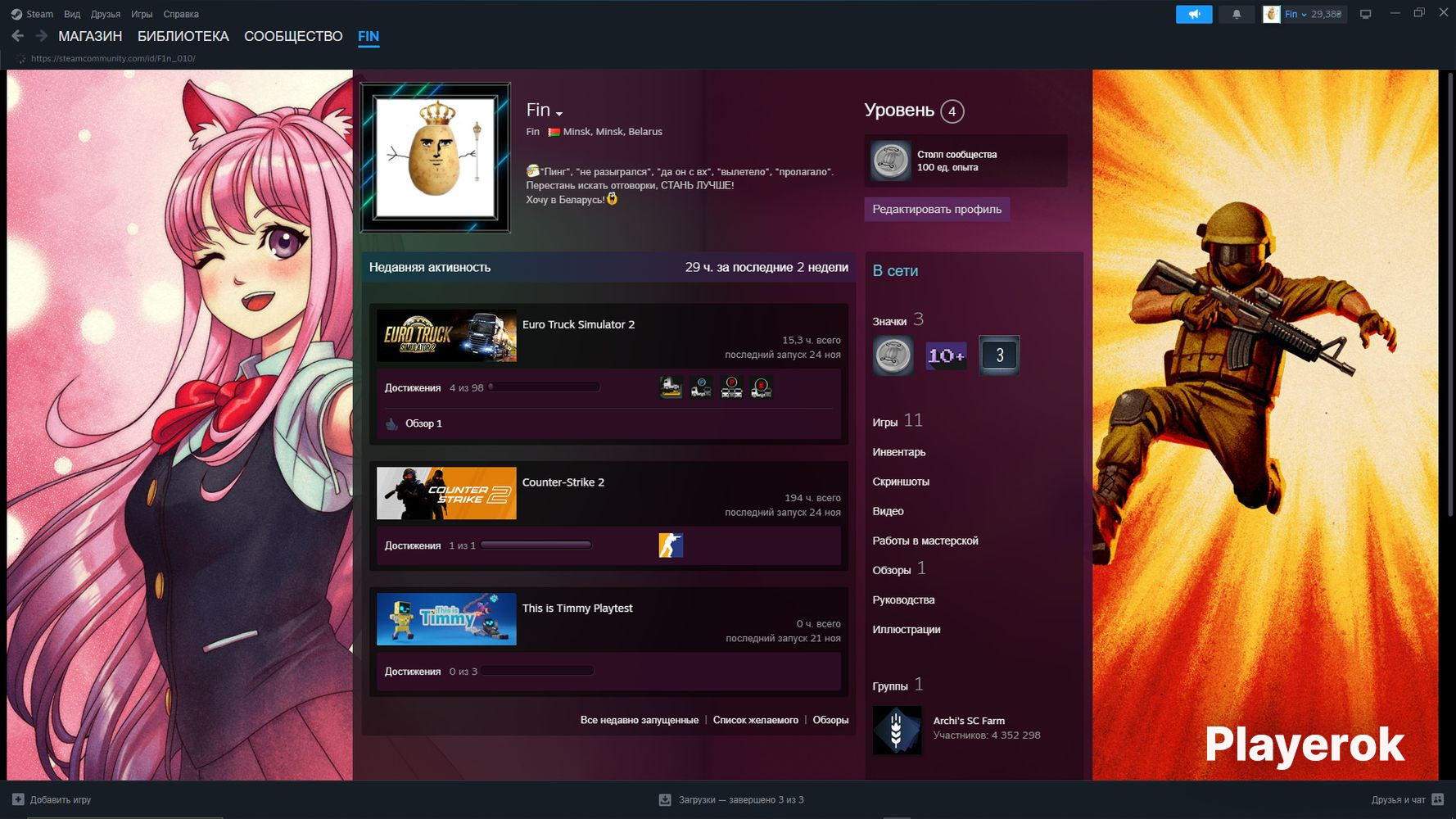Switch to the СООБЩЕСТВО tab
The image size is (1456, 819).
point(293,36)
